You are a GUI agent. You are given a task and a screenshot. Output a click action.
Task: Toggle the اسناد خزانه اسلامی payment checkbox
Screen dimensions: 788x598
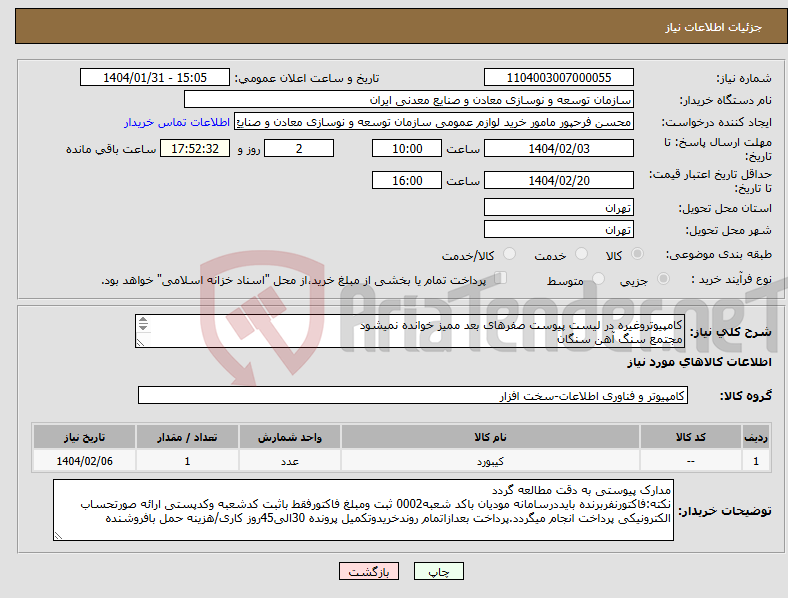[501, 278]
